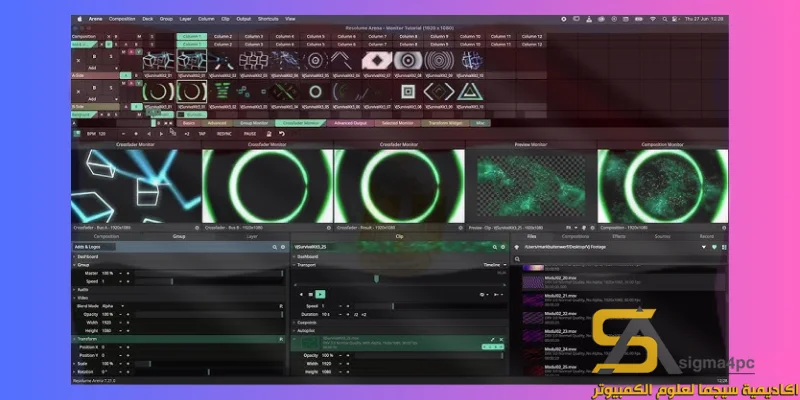Adjust the group Scale slider
Viewport: 800px width, 400px height.
coord(209,364)
